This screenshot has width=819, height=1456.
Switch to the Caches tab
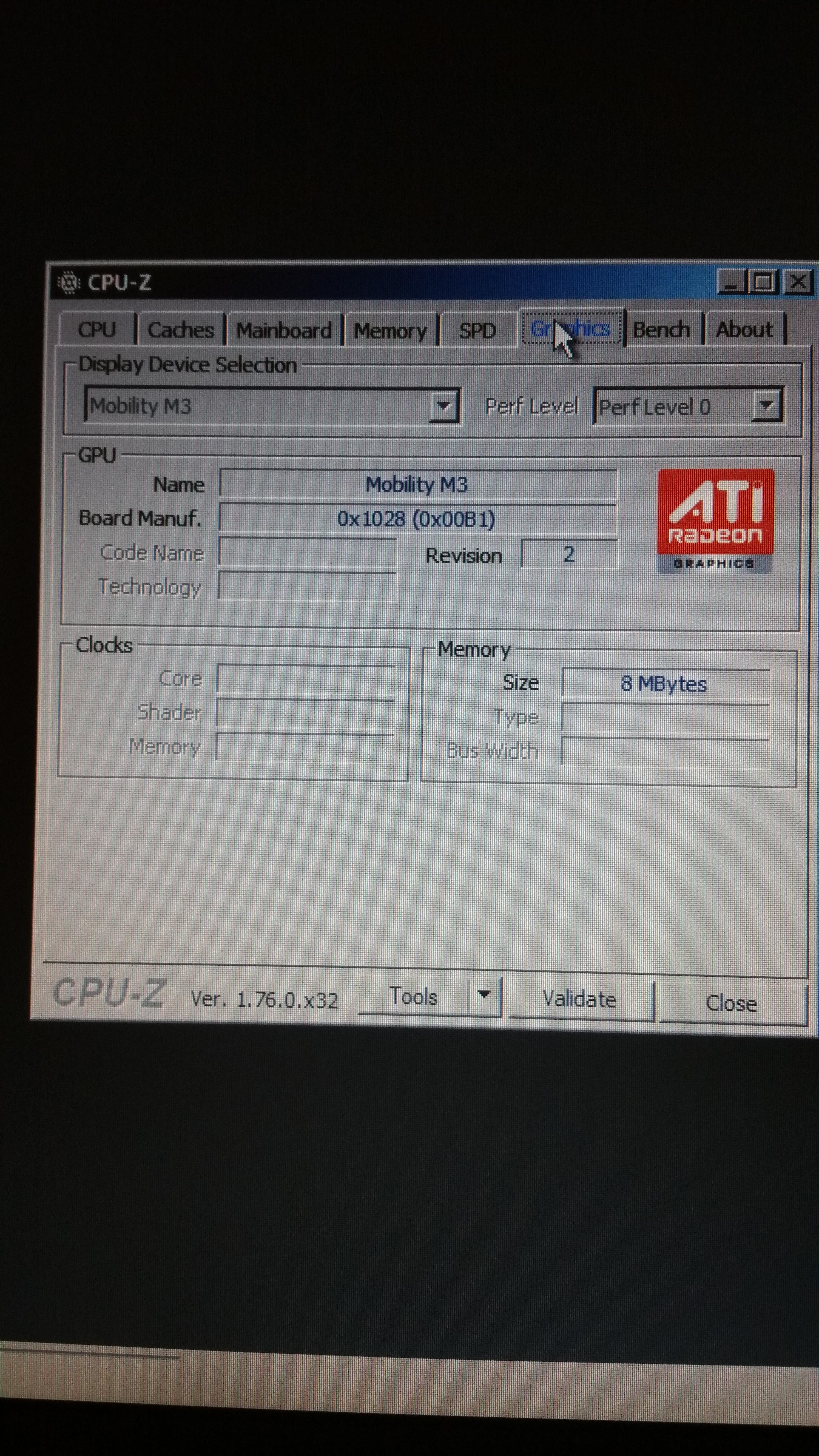point(180,329)
